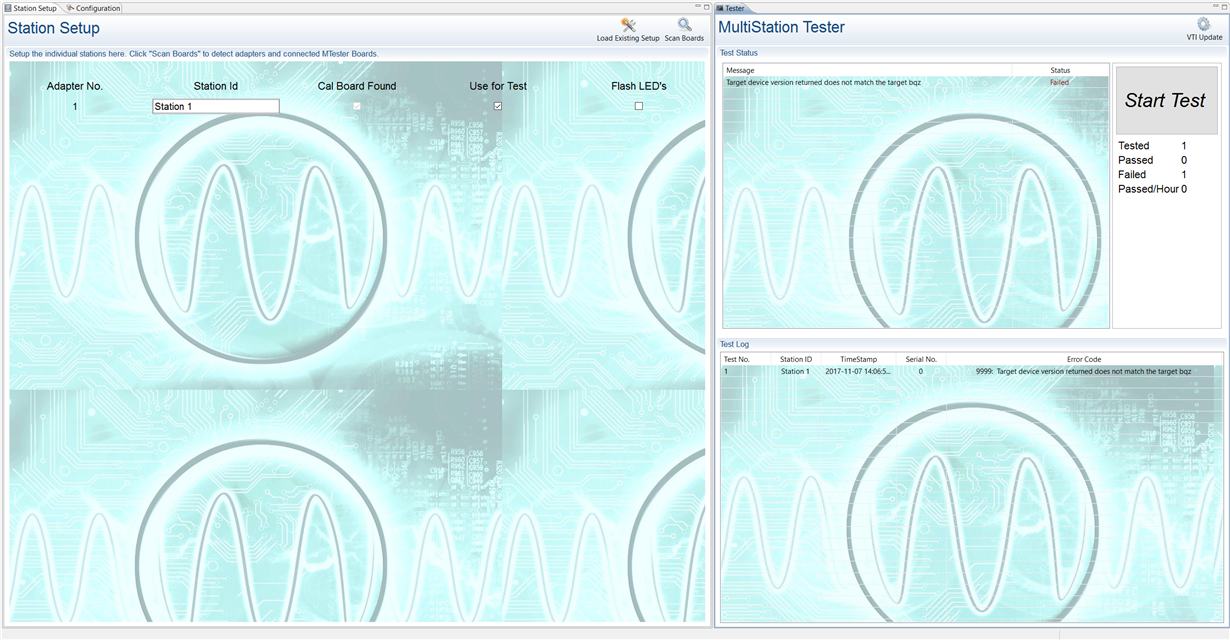Click the Adapter No. value 1
The height and width of the screenshot is (640, 1230).
pyautogui.click(x=75, y=106)
